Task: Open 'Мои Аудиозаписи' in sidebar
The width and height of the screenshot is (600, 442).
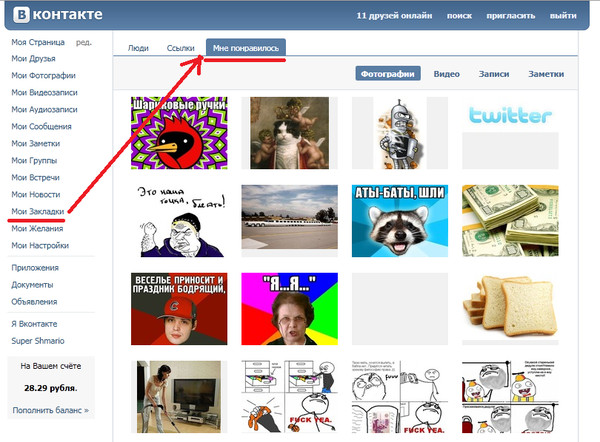Action: pyautogui.click(x=44, y=109)
